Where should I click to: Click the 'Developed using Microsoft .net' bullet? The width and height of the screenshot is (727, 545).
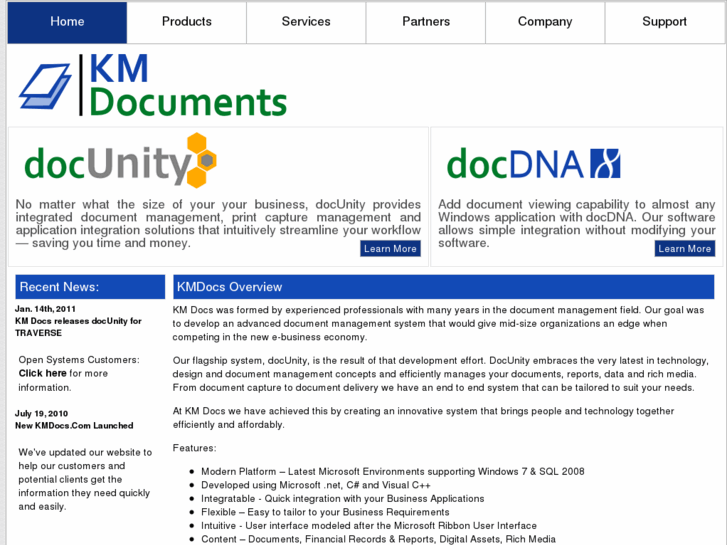(x=316, y=485)
